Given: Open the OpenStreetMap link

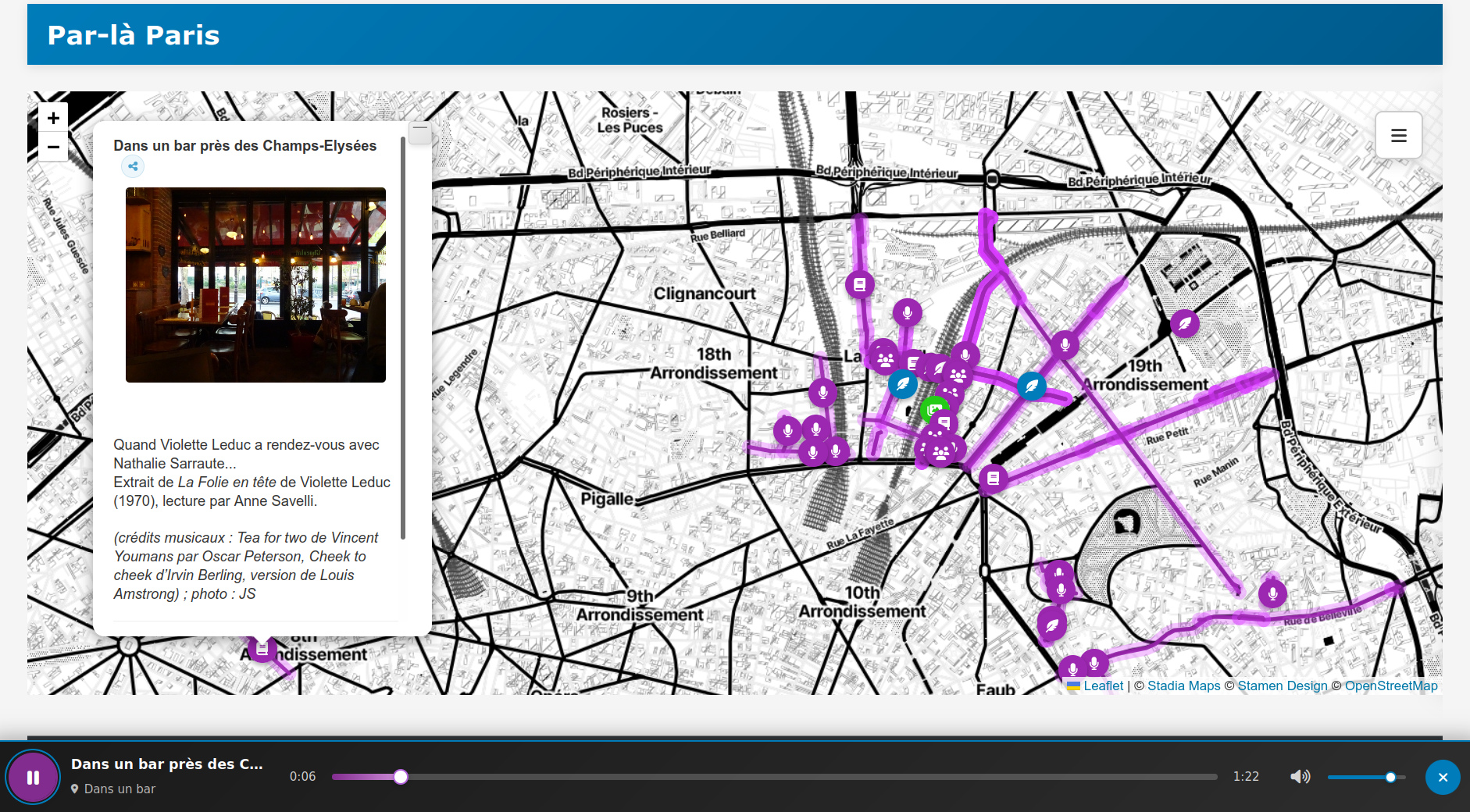Looking at the screenshot, I should [1390, 686].
